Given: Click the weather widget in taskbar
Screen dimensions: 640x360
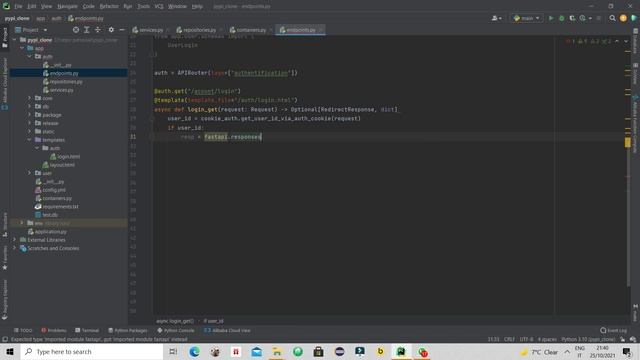Looking at the screenshot, I should [539, 351].
